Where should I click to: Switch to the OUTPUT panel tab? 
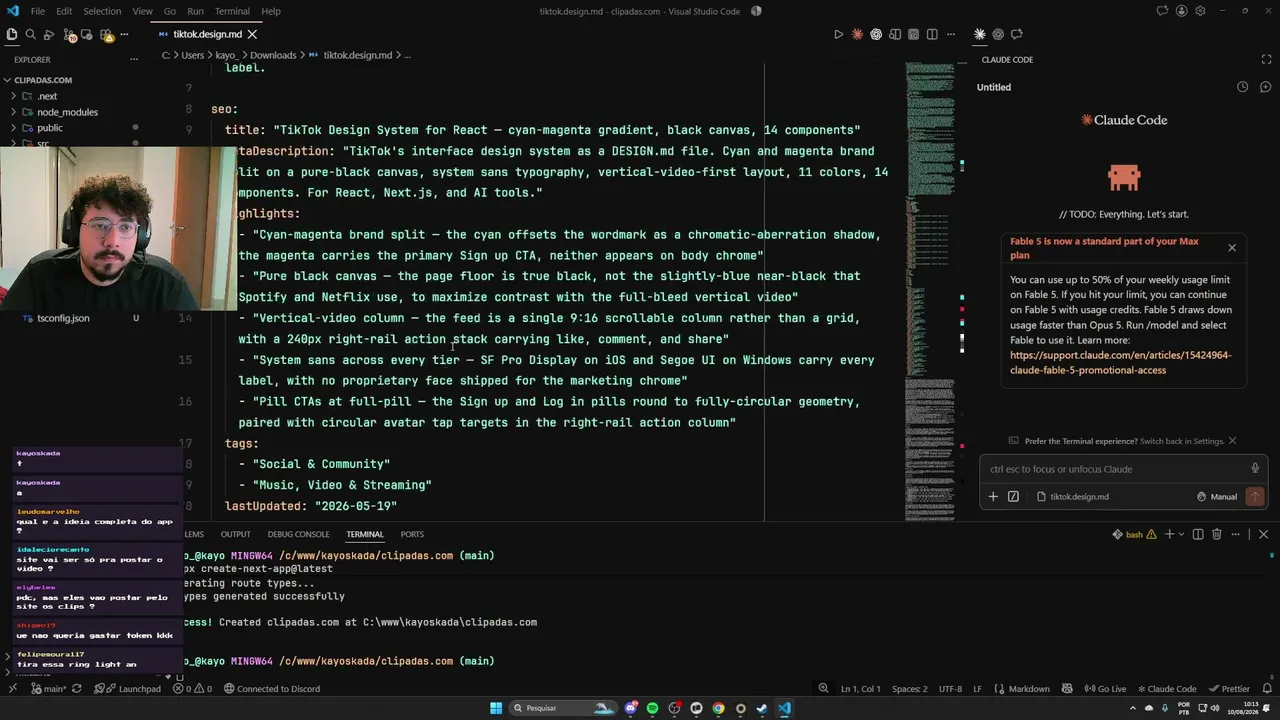(x=235, y=534)
